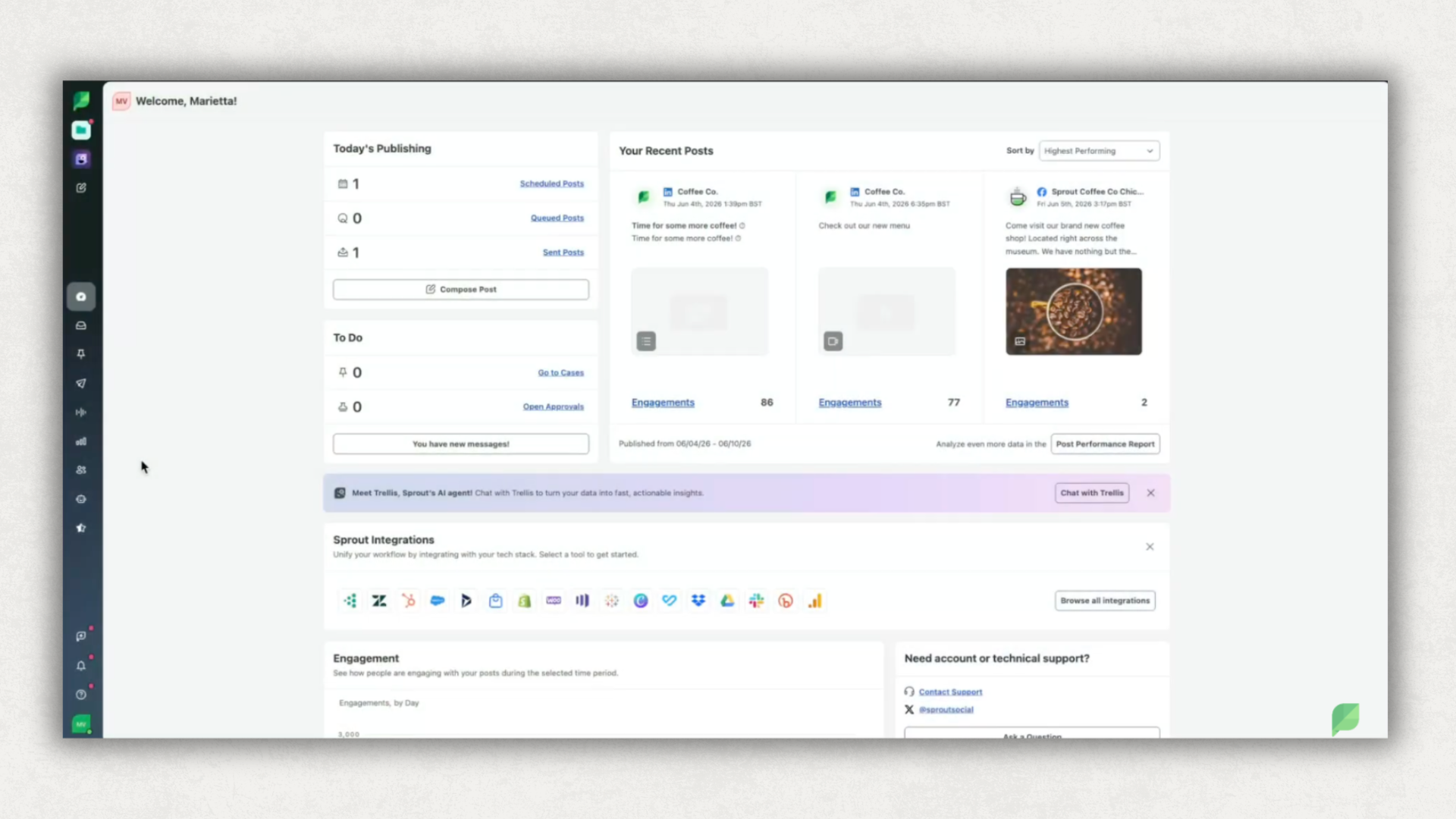Open Listening waveform icon in sidebar
Viewport: 1456px width, 819px height.
[81, 413]
